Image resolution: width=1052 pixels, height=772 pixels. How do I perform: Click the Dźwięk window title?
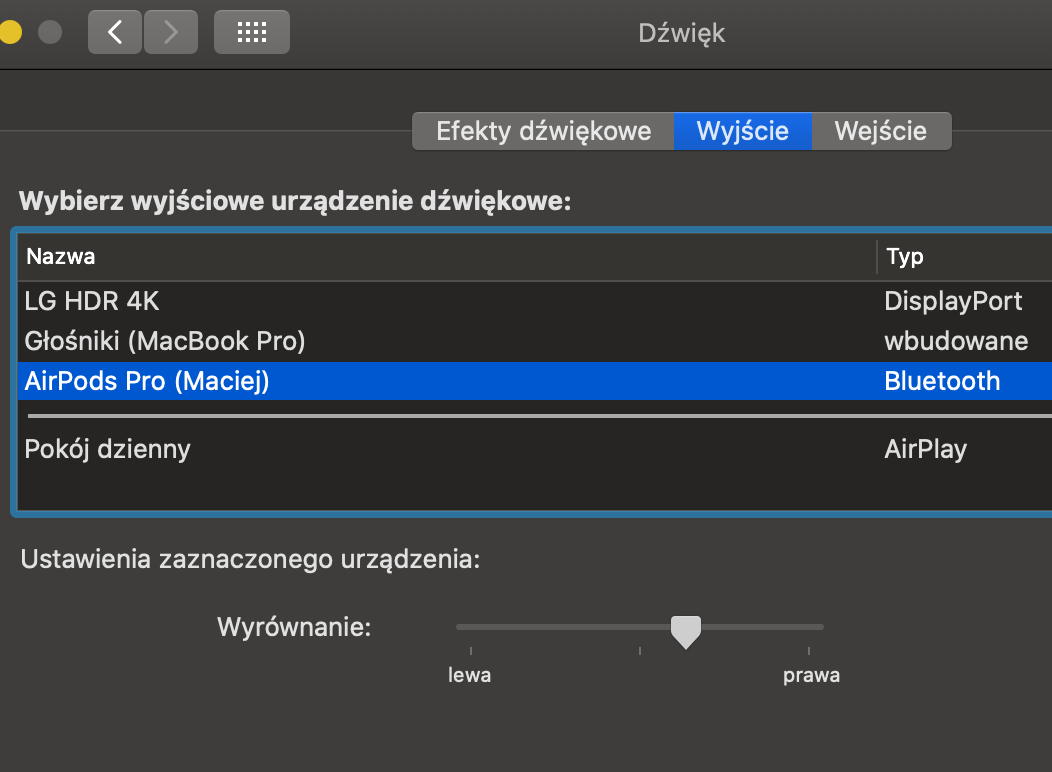point(681,33)
